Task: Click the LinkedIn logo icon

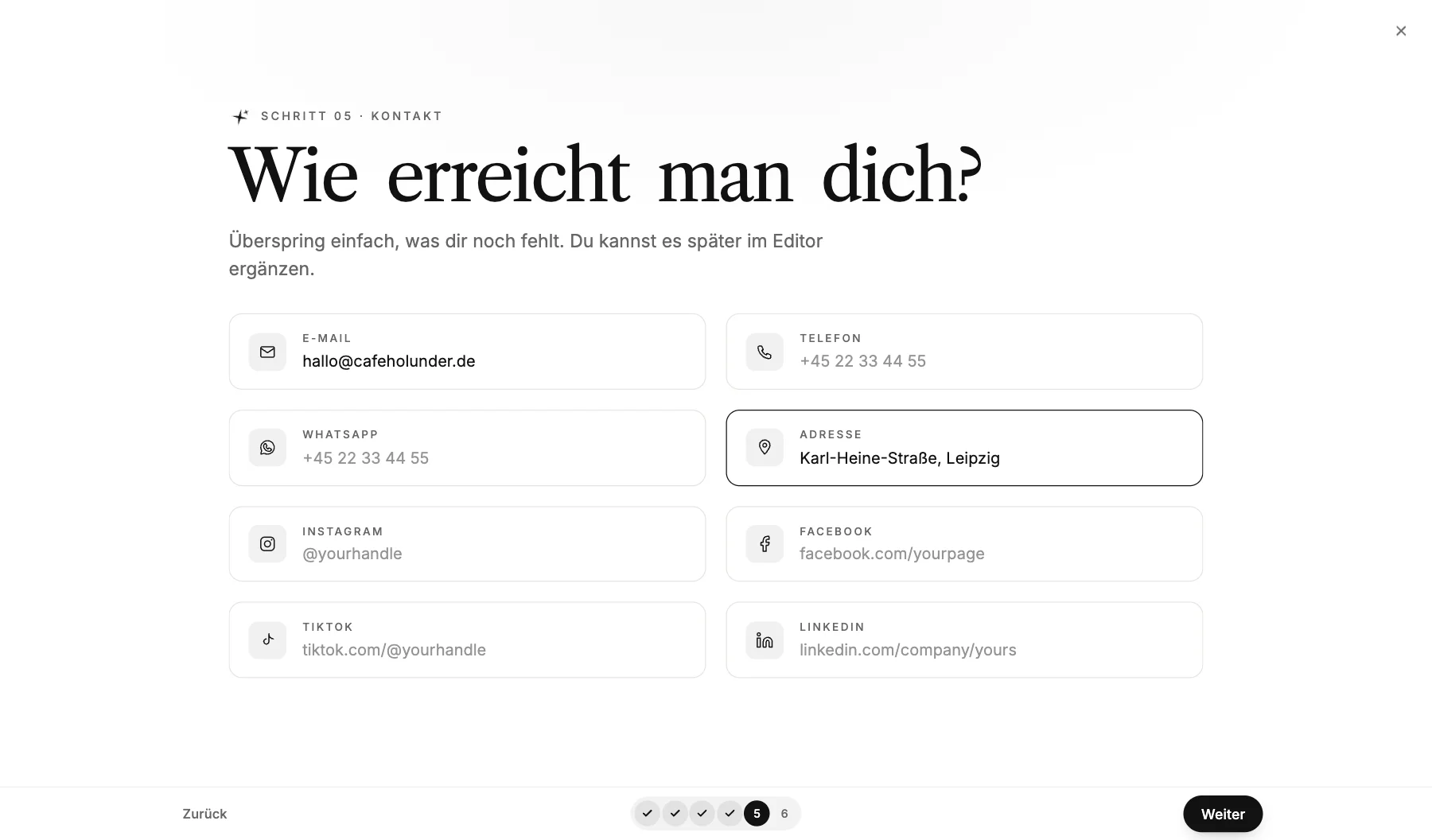Action: [765, 640]
